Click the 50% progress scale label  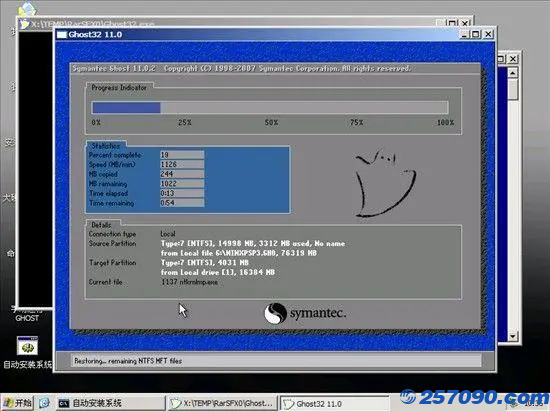pos(271,122)
